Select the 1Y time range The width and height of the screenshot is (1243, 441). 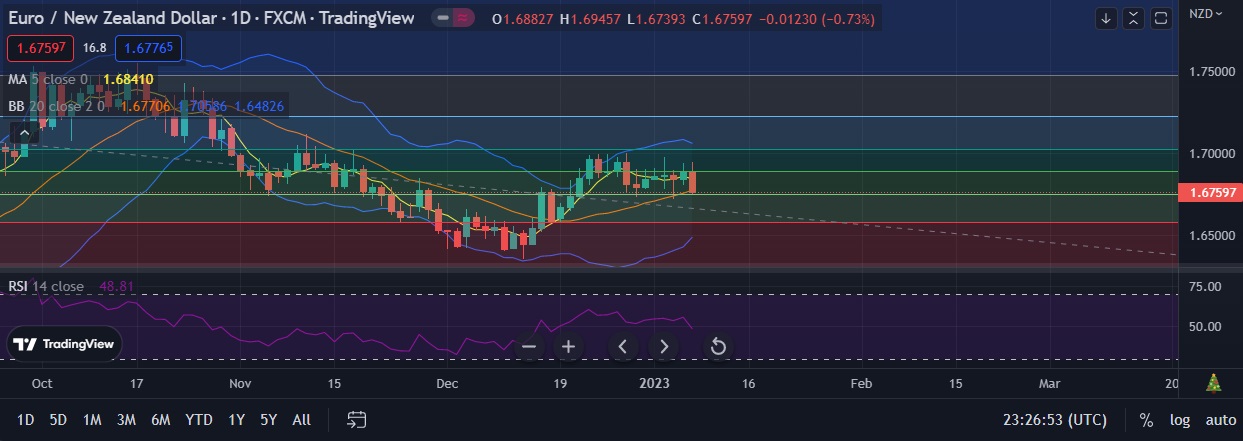pyautogui.click(x=236, y=420)
